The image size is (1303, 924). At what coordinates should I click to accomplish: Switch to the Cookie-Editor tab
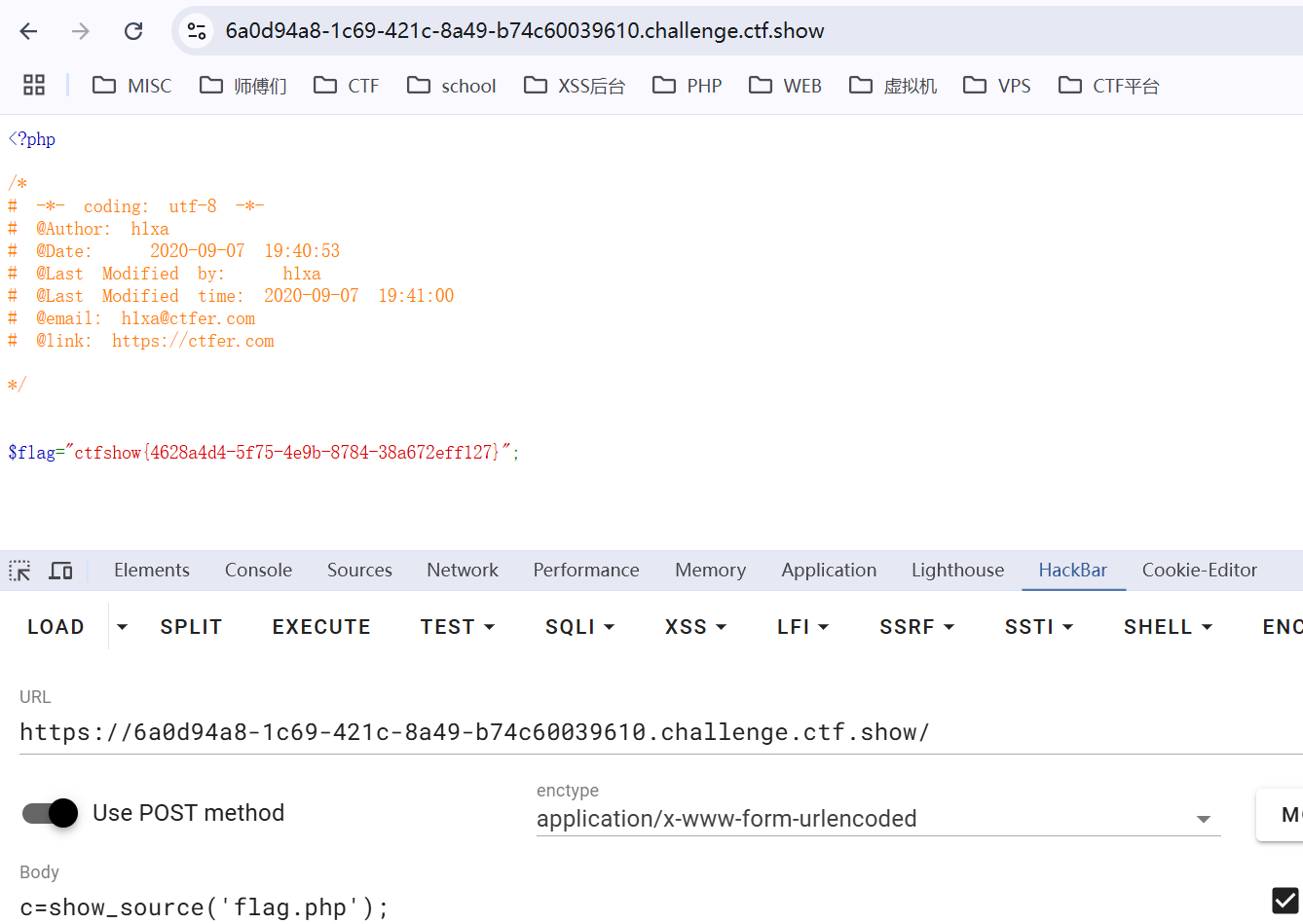click(x=1199, y=571)
